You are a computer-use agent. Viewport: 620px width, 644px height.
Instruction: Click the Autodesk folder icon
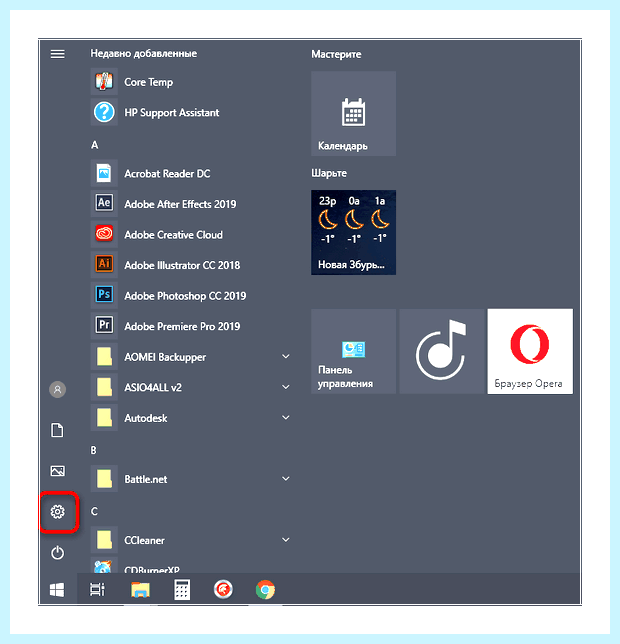point(104,418)
